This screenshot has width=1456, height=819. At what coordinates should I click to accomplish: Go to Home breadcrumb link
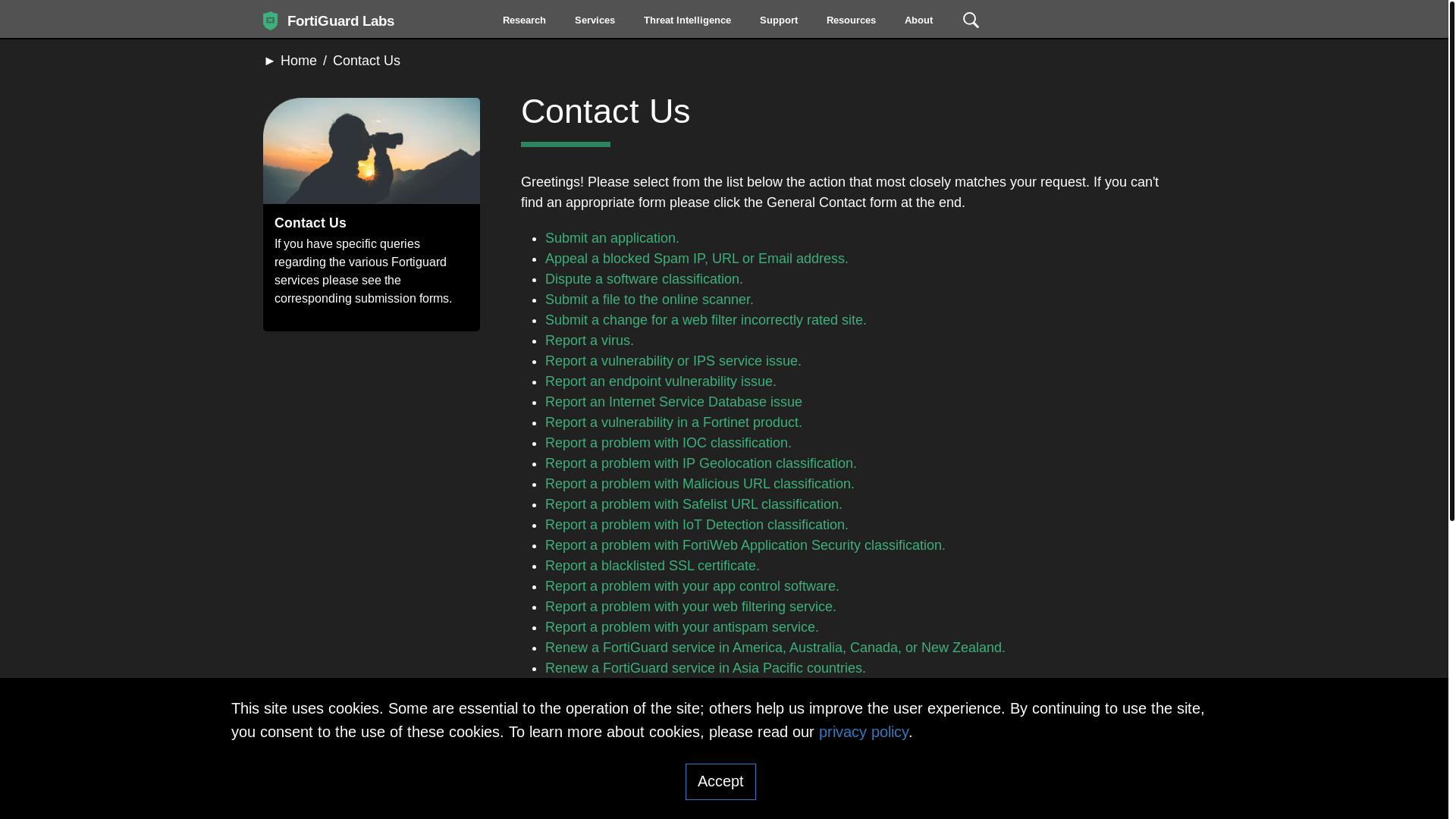pos(299,61)
